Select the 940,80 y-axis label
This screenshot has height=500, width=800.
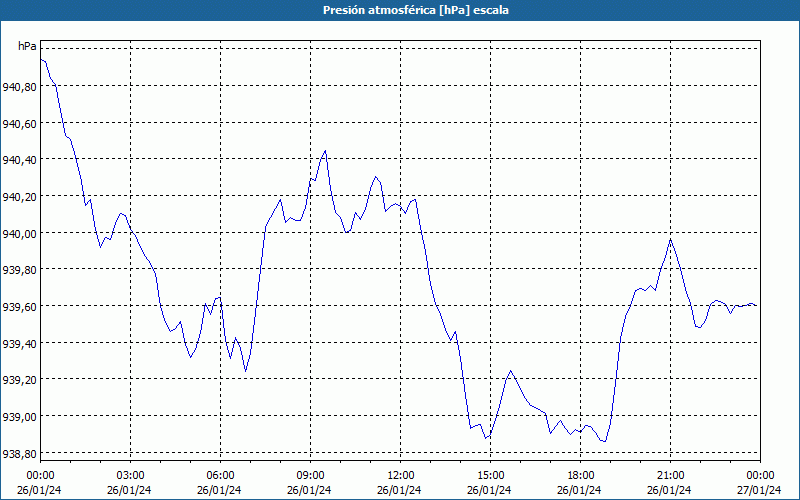(x=19, y=87)
